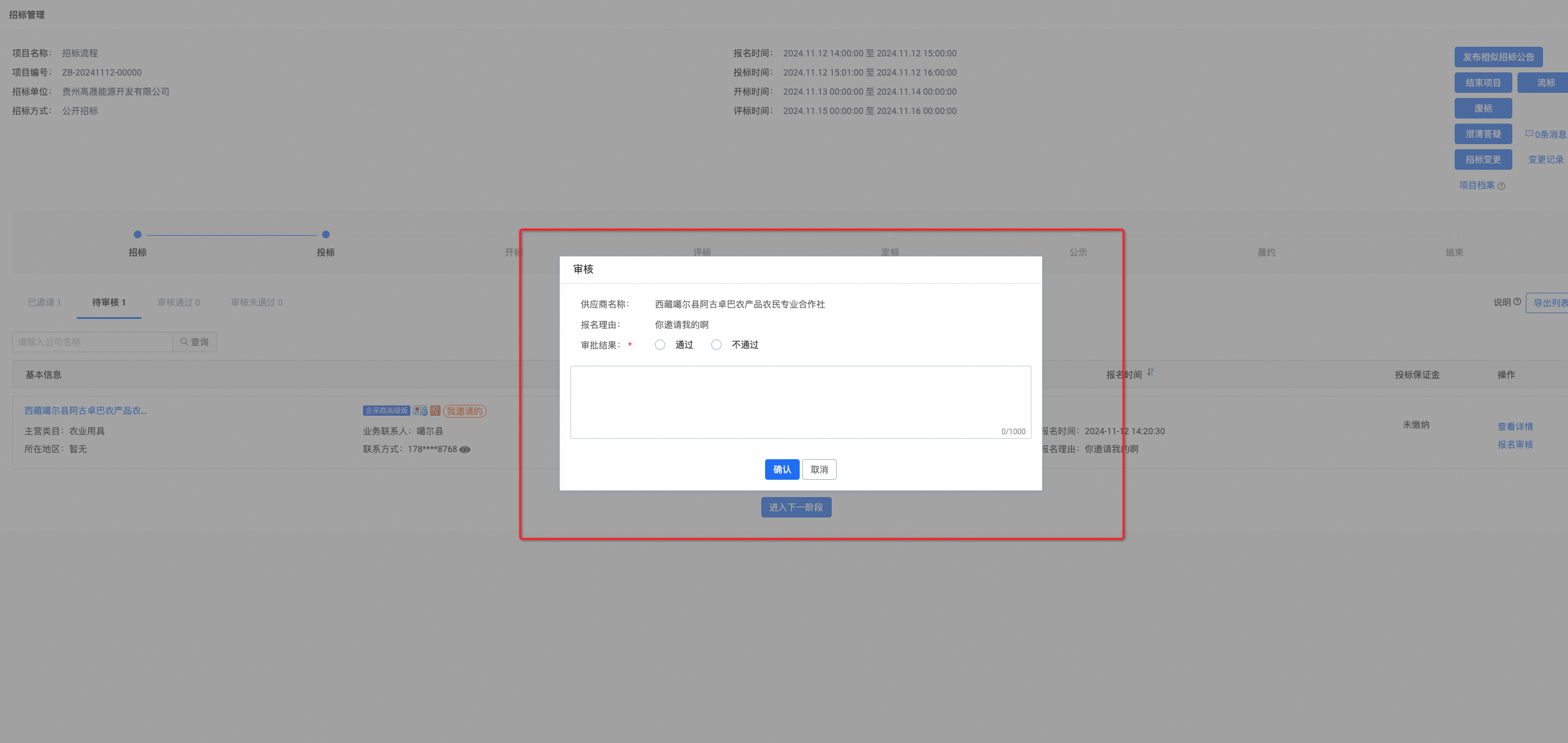Click 说明 help circle icon
This screenshot has width=1568, height=743.
1517,302
